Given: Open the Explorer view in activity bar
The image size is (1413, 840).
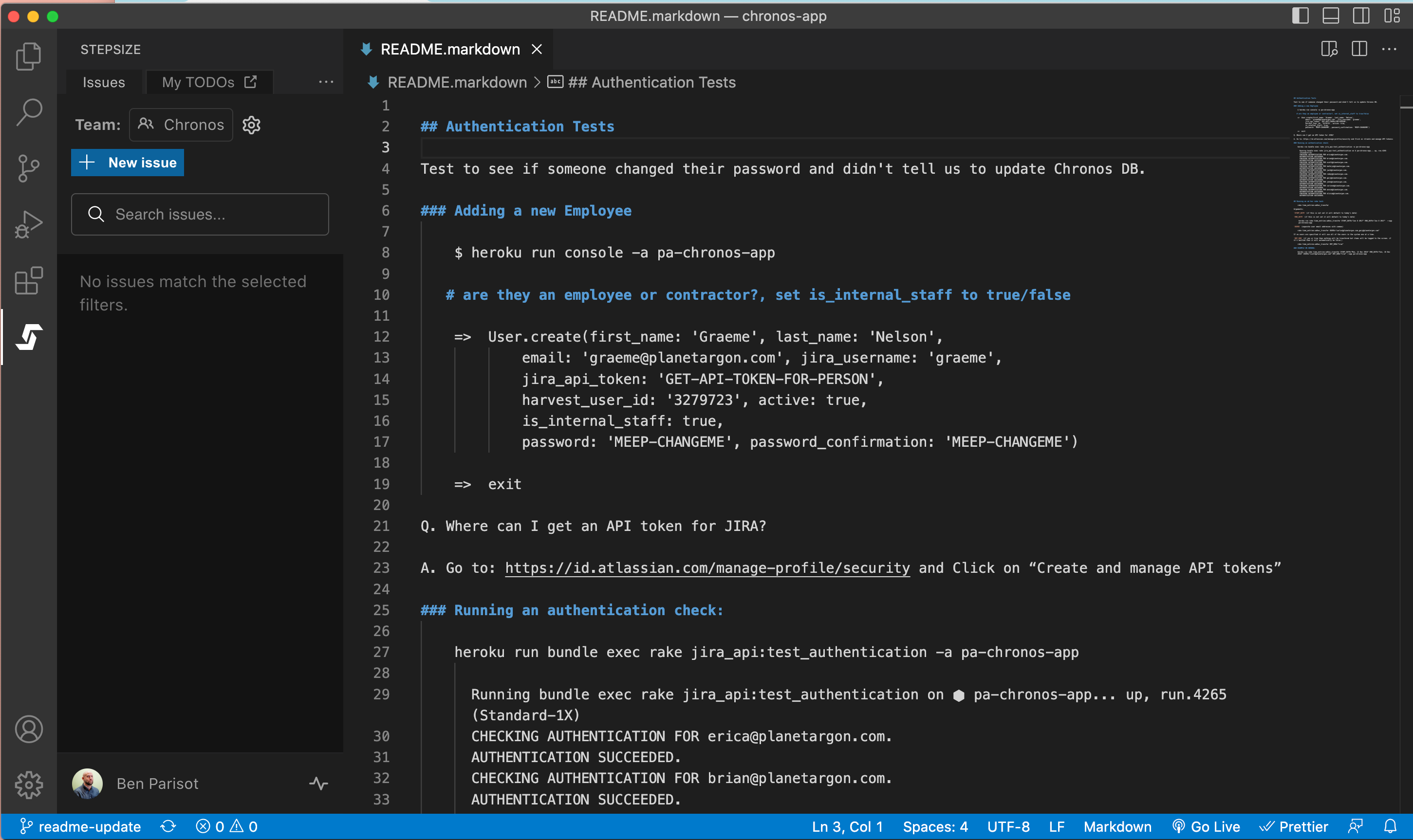Looking at the screenshot, I should tap(28, 56).
